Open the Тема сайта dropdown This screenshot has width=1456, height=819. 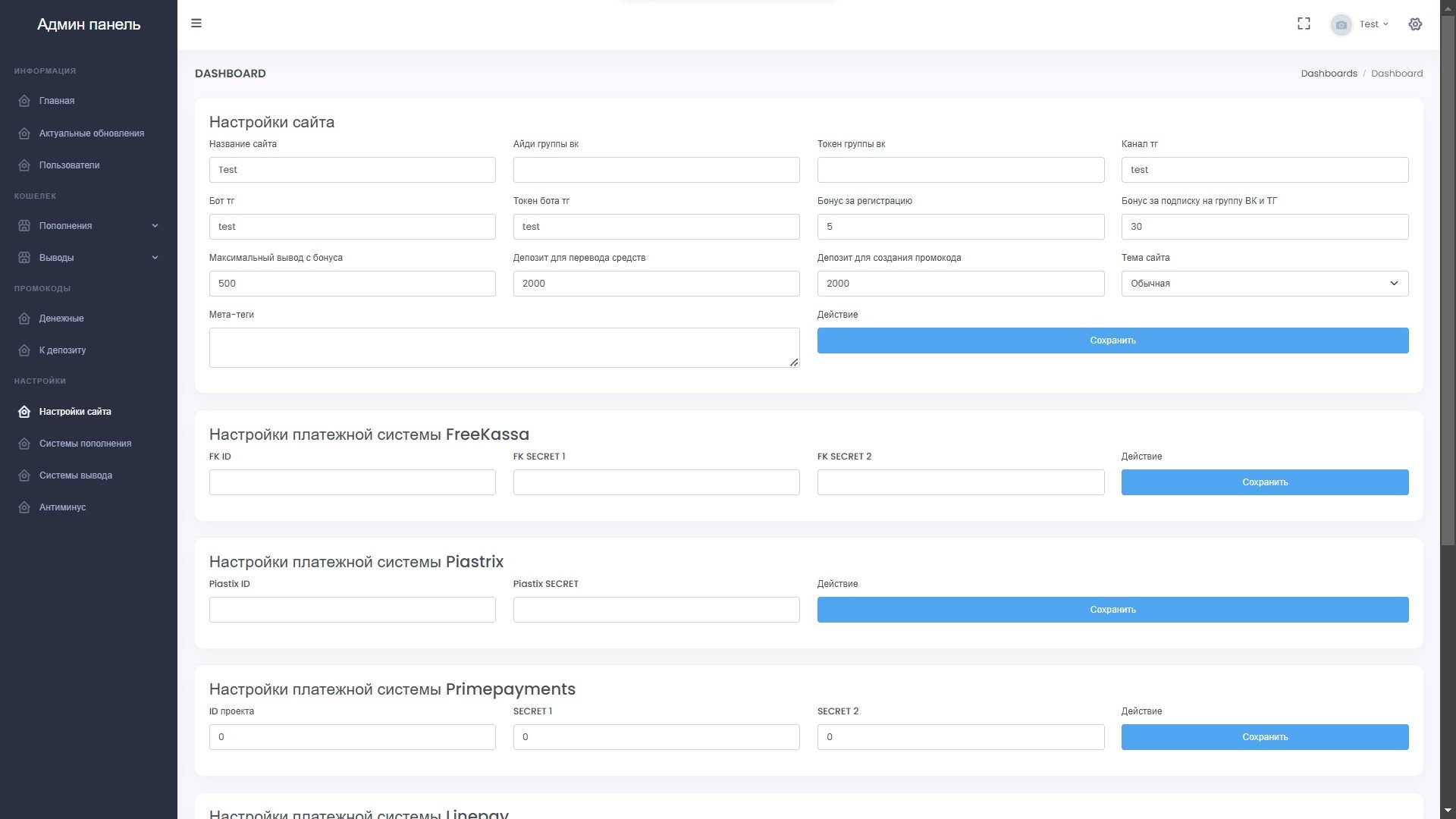click(x=1264, y=284)
